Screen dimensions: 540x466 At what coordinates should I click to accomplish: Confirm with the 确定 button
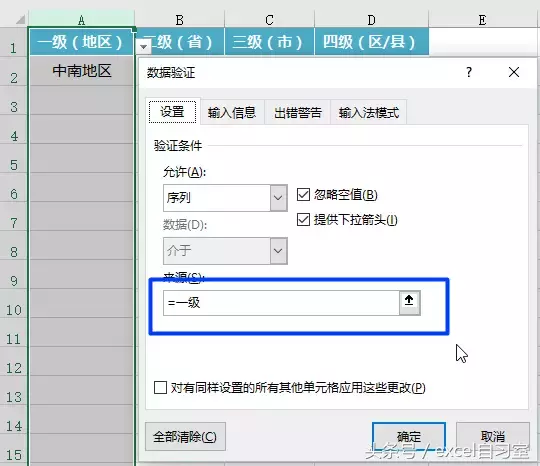[409, 436]
